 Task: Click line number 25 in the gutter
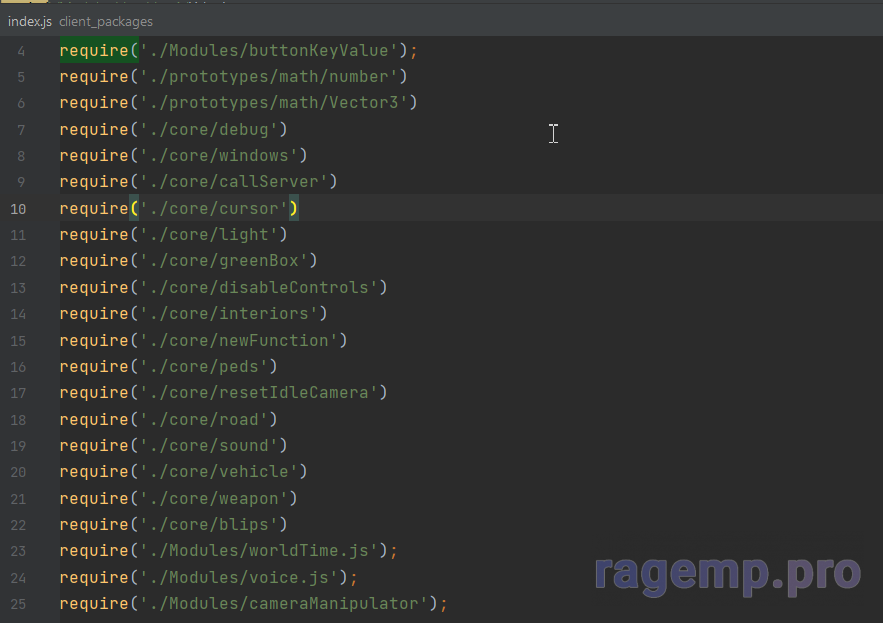point(18,604)
